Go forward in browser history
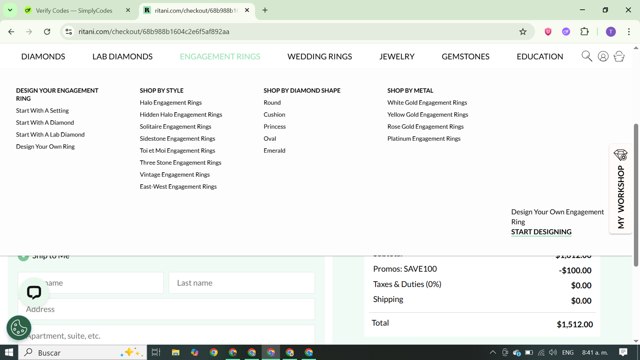 click(x=29, y=31)
